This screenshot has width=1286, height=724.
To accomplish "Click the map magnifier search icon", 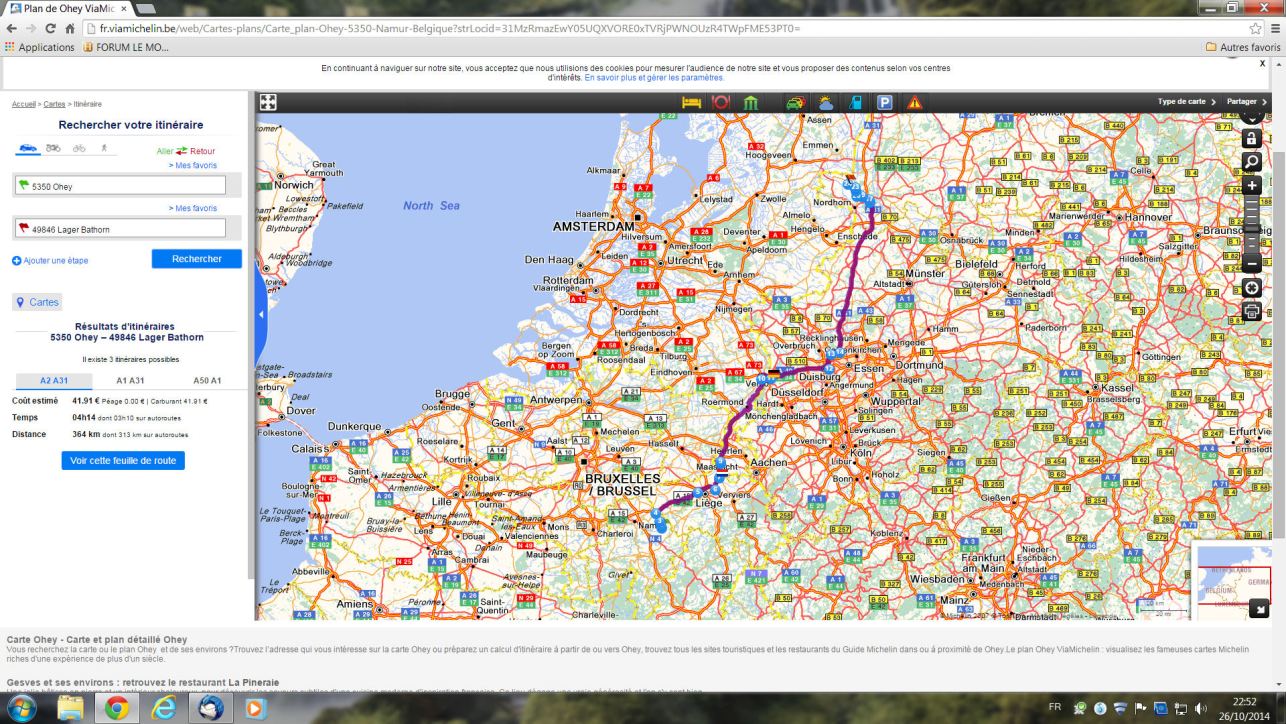I will [x=1251, y=162].
